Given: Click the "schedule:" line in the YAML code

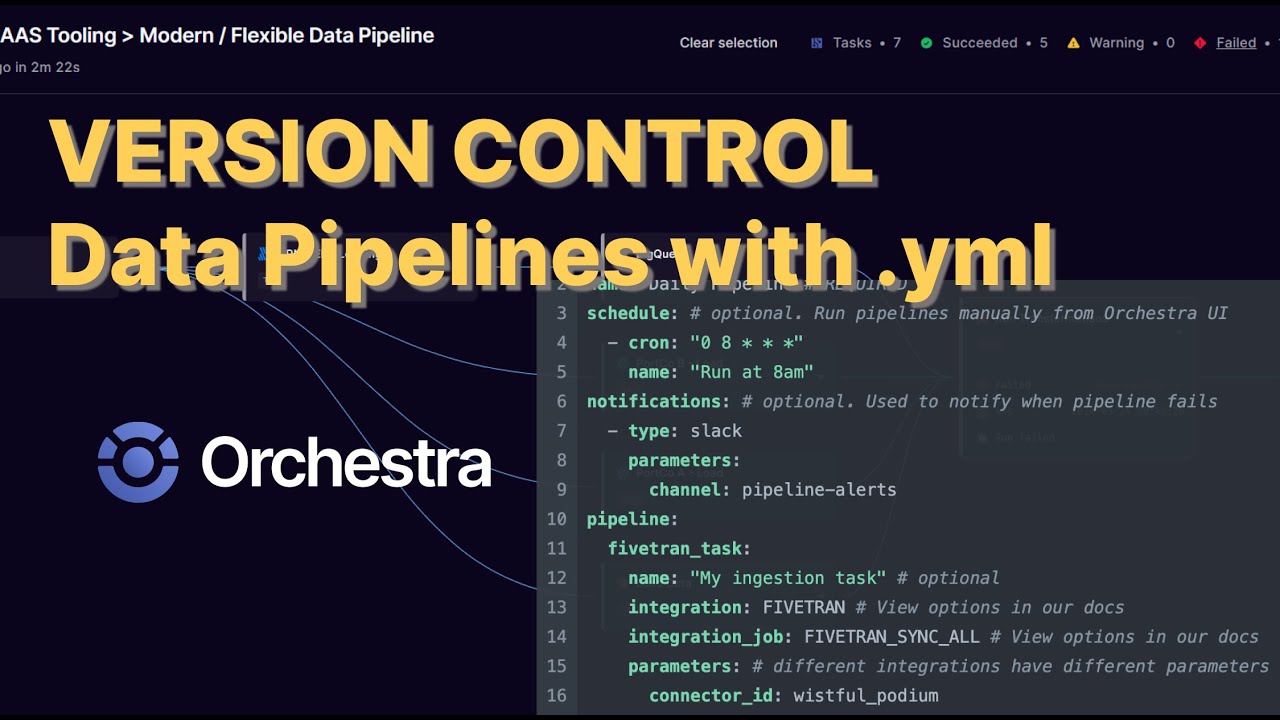Looking at the screenshot, I should click(907, 313).
